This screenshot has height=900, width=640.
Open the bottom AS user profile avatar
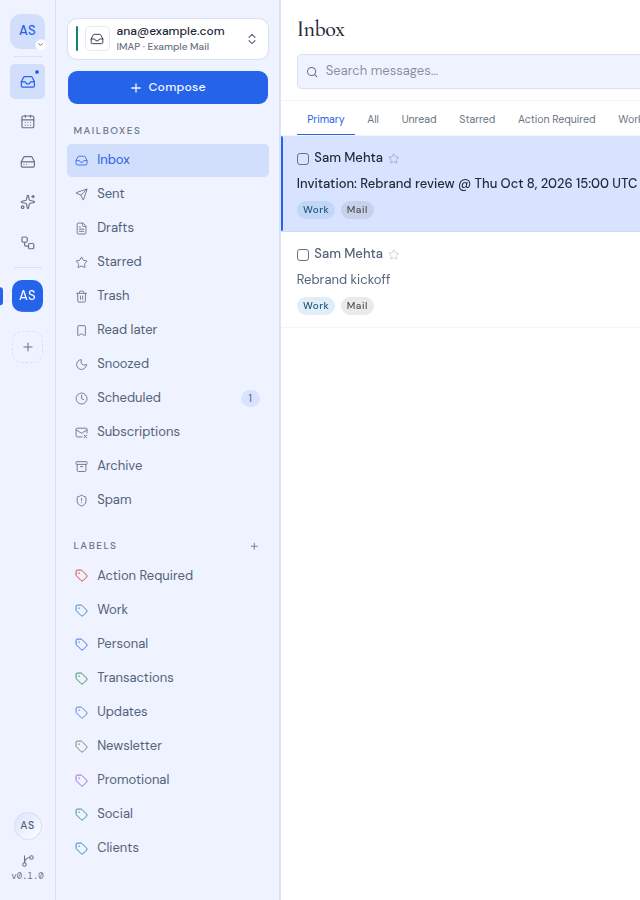point(28,825)
